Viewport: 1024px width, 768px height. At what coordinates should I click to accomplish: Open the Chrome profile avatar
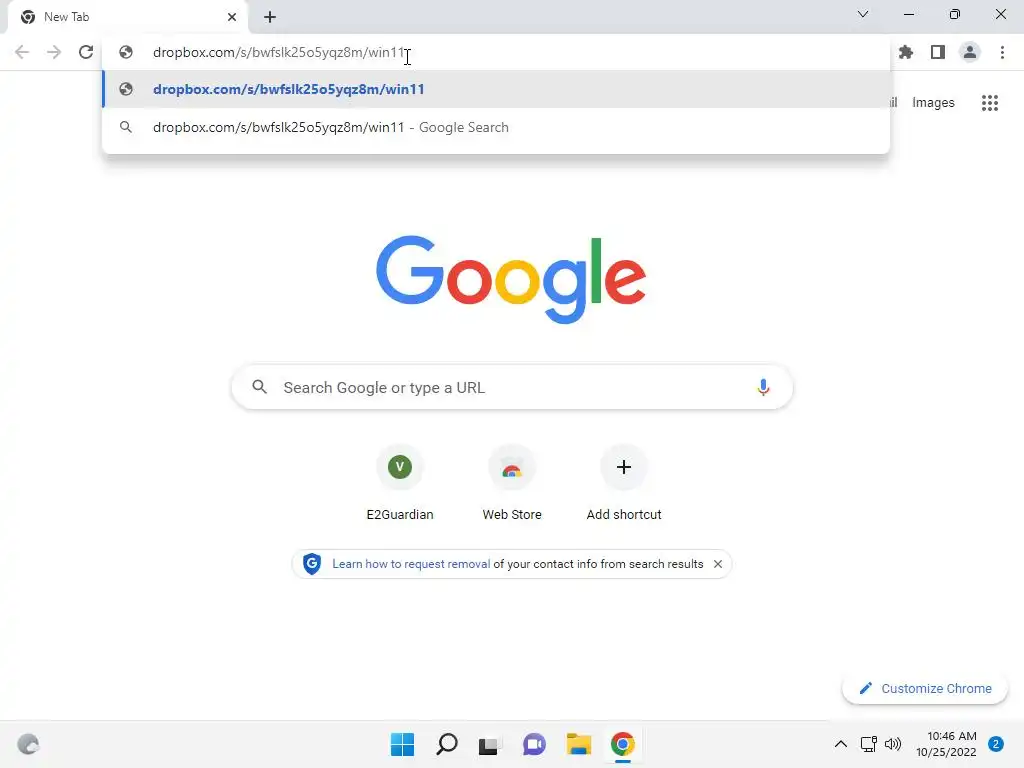[x=970, y=52]
